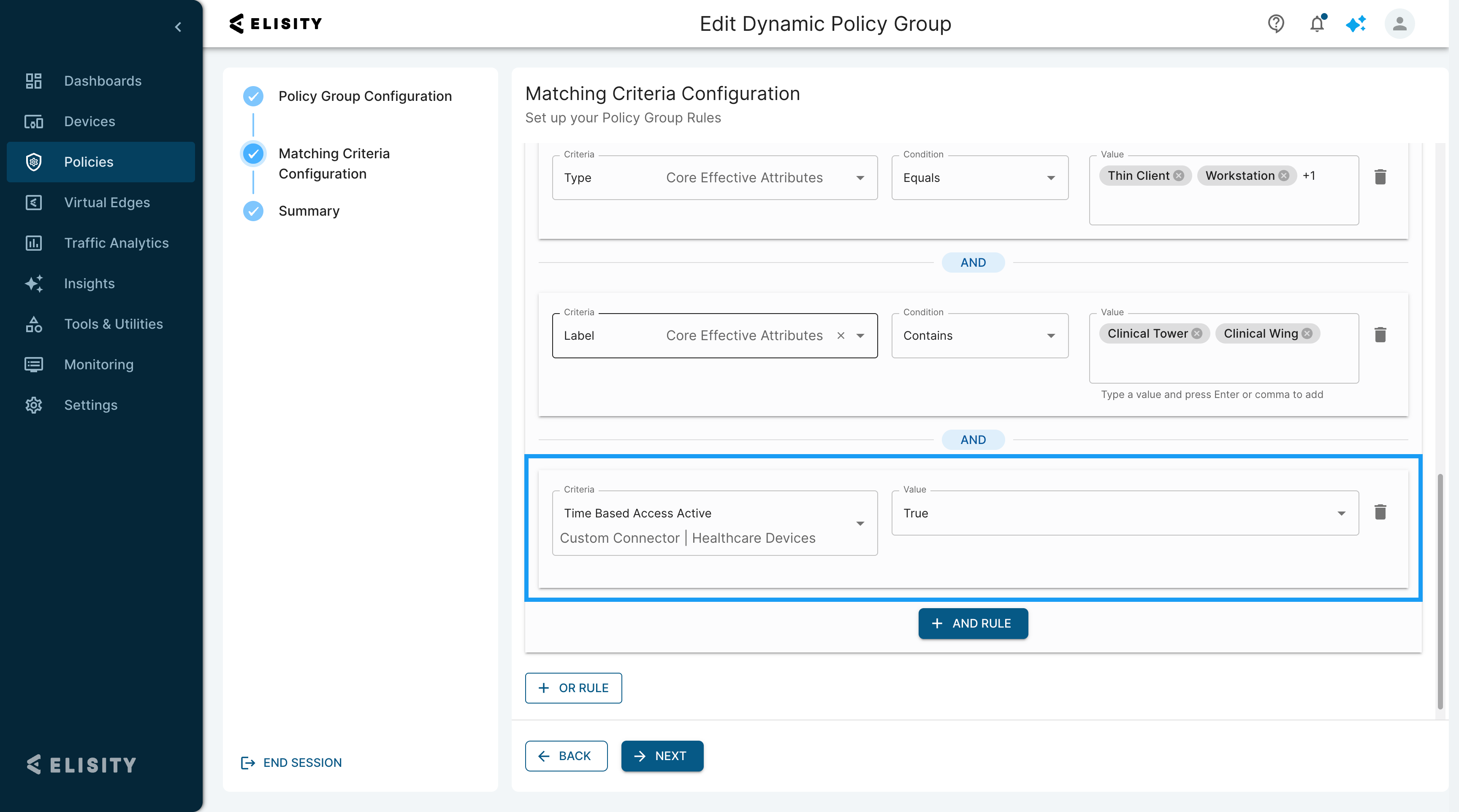
Task: Go to the Summary step
Action: tap(309, 211)
